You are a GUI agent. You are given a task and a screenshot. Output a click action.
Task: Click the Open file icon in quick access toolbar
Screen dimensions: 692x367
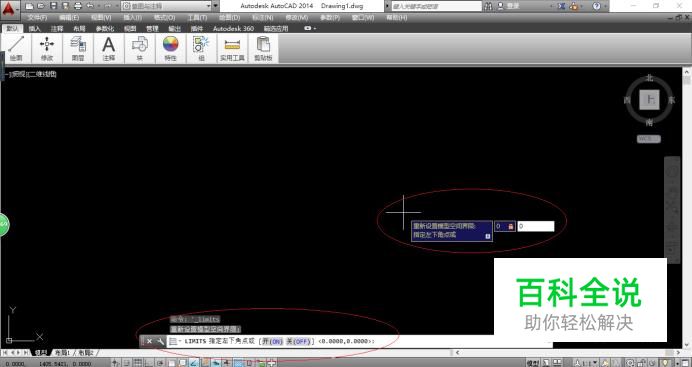pyautogui.click(x=41, y=6)
